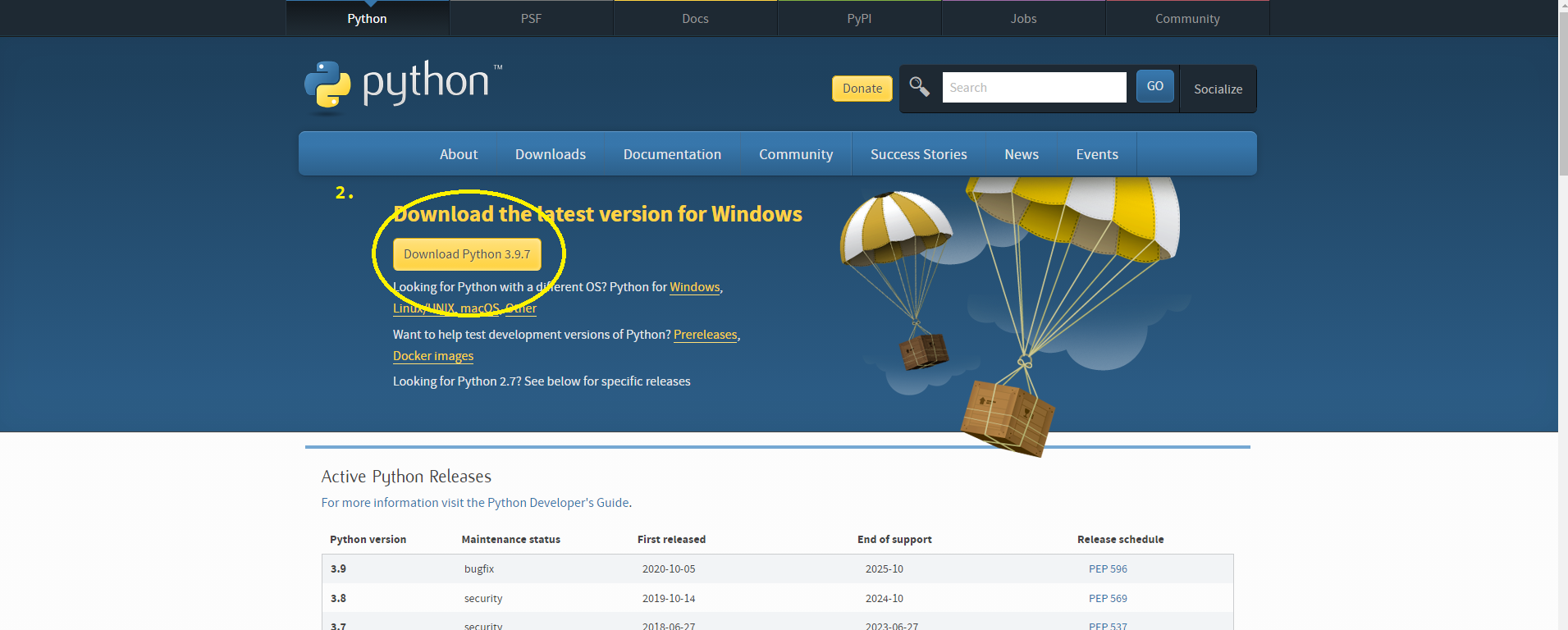Click the 2025-10 end of support cell

(x=885, y=568)
